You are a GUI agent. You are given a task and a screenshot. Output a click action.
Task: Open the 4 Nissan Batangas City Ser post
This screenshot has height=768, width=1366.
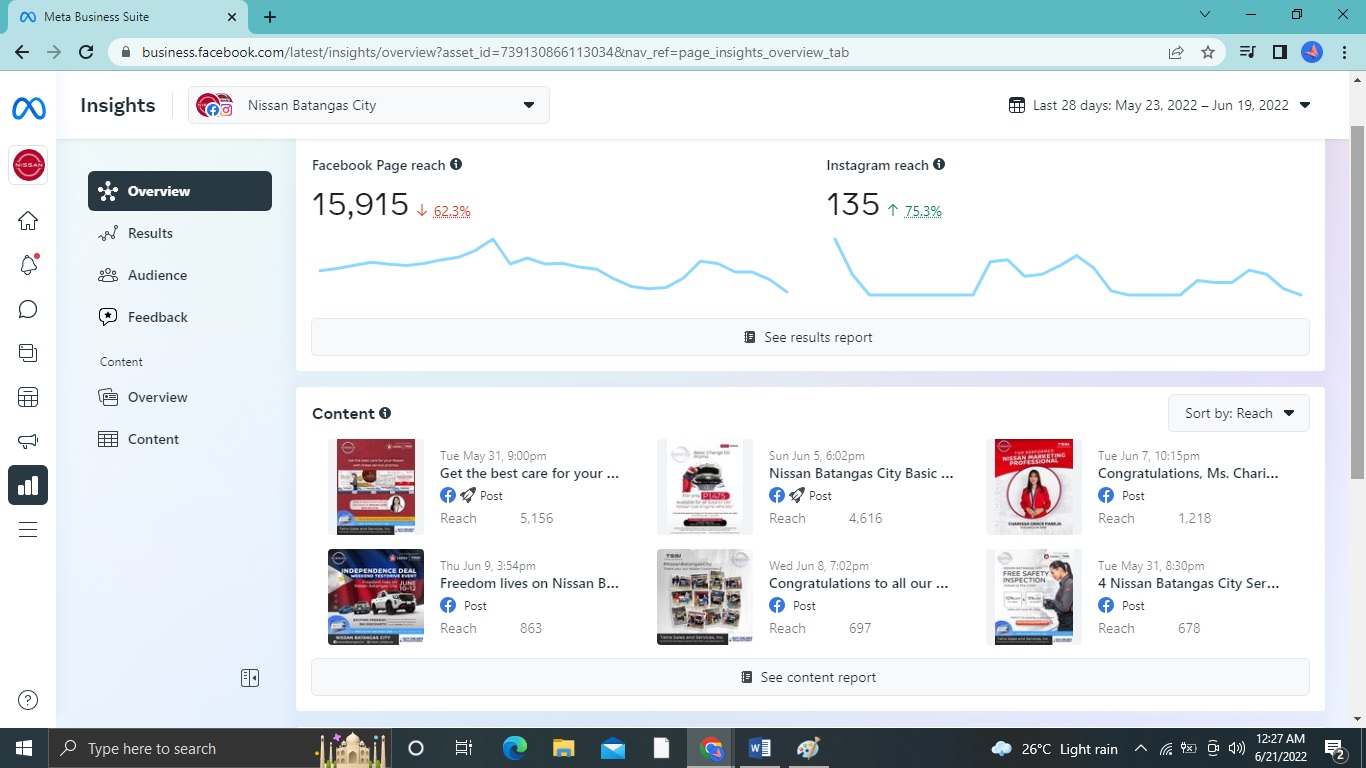click(x=1188, y=583)
